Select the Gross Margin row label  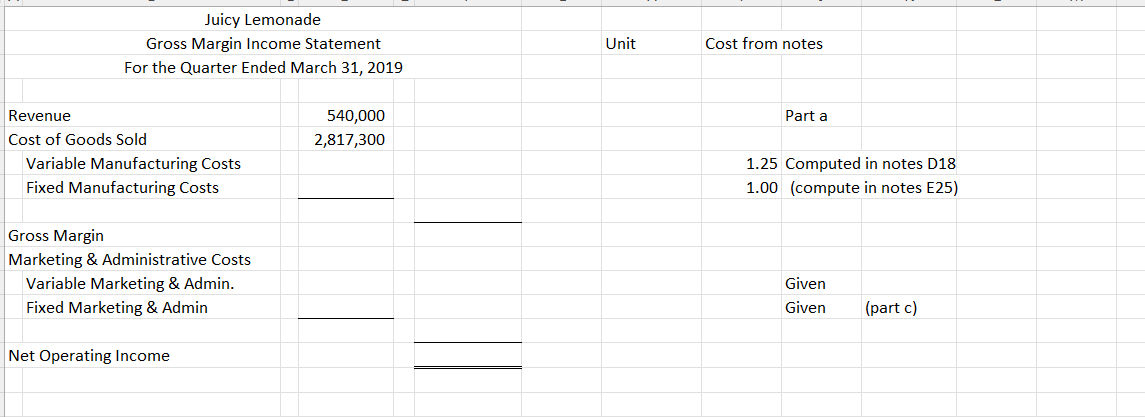point(56,236)
